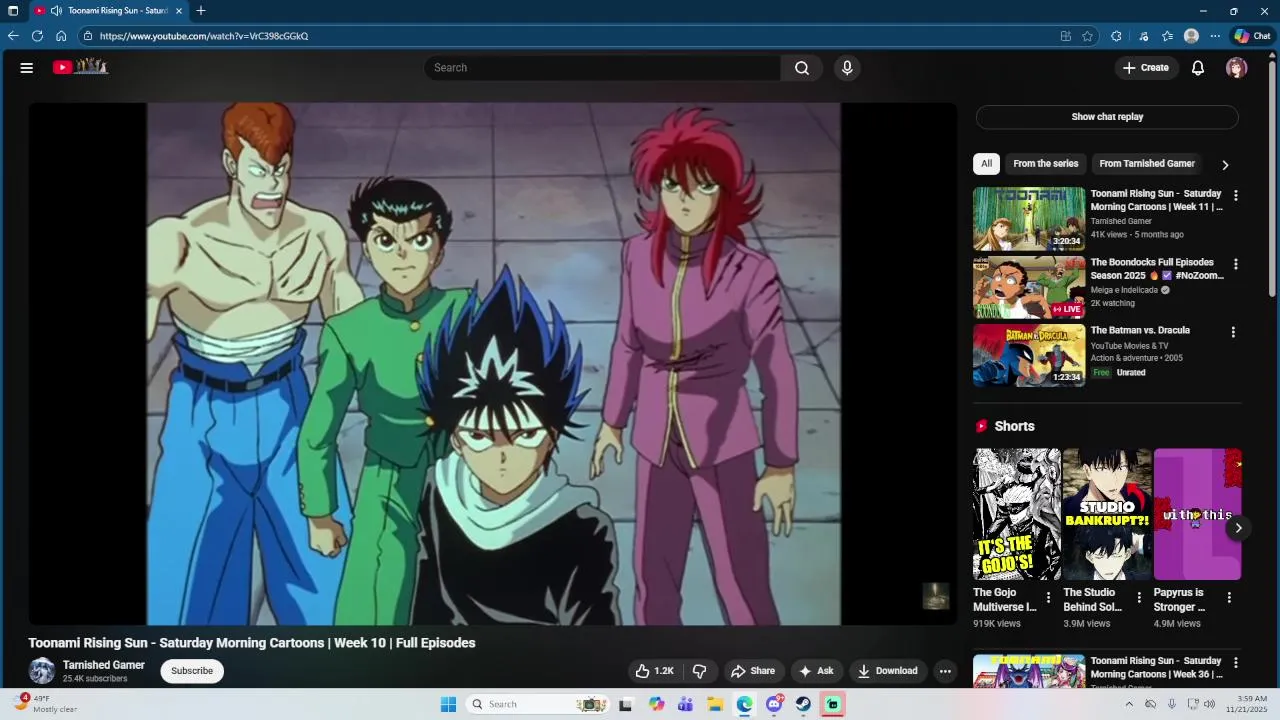Open 'It's the Gojo's' short thumbnail
Screen dimensions: 1280x720
(1017, 514)
